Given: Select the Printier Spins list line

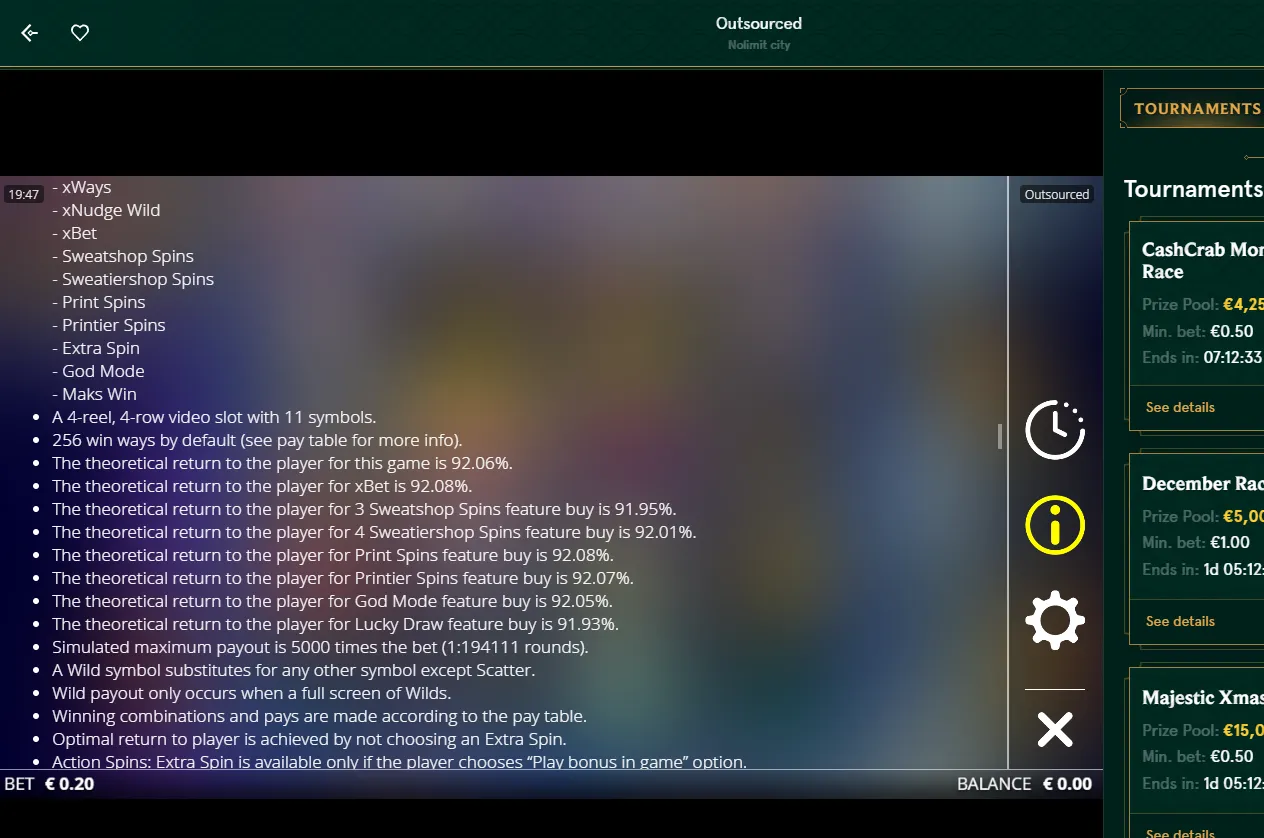Looking at the screenshot, I should 109,325.
